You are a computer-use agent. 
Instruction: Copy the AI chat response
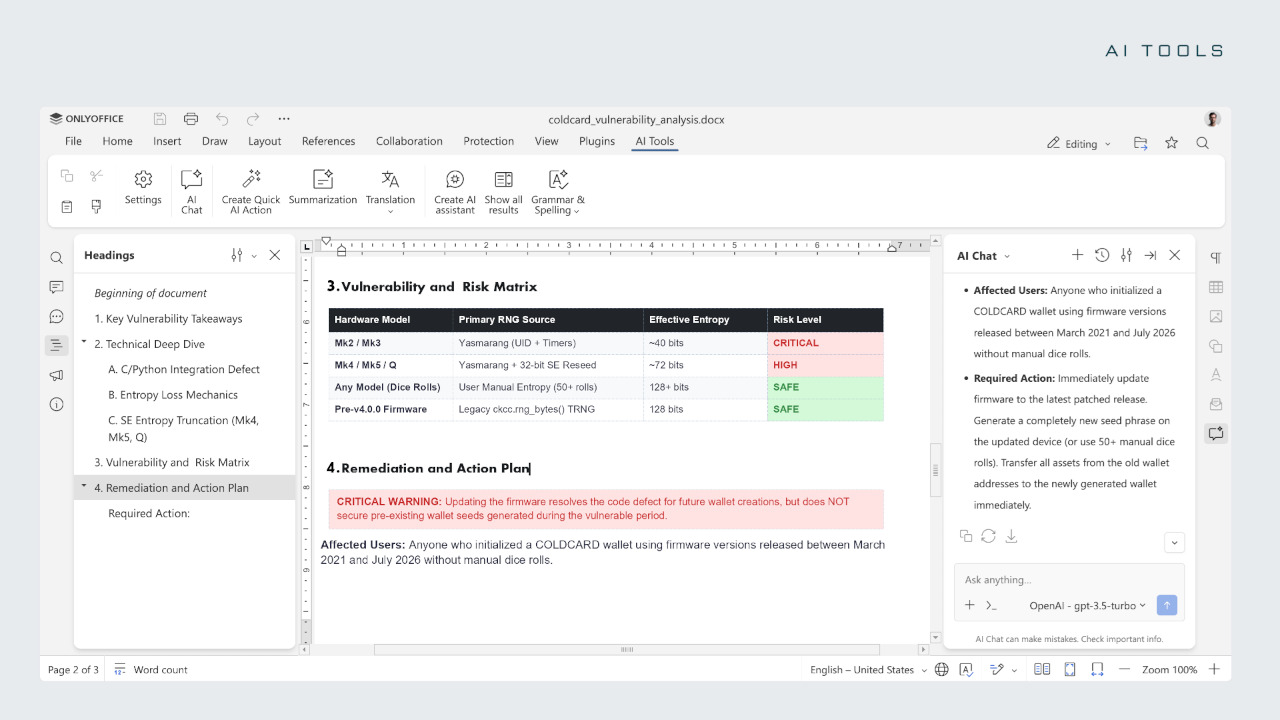(x=966, y=536)
